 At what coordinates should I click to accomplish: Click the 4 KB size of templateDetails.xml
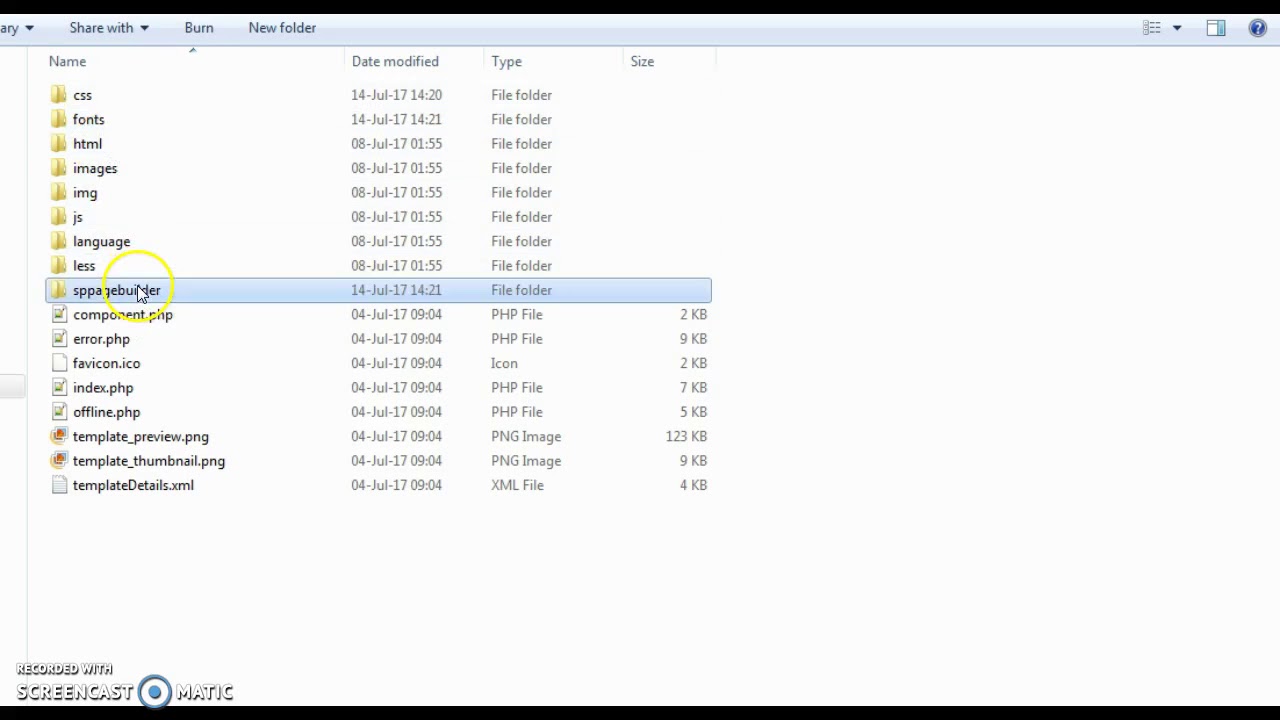694,485
